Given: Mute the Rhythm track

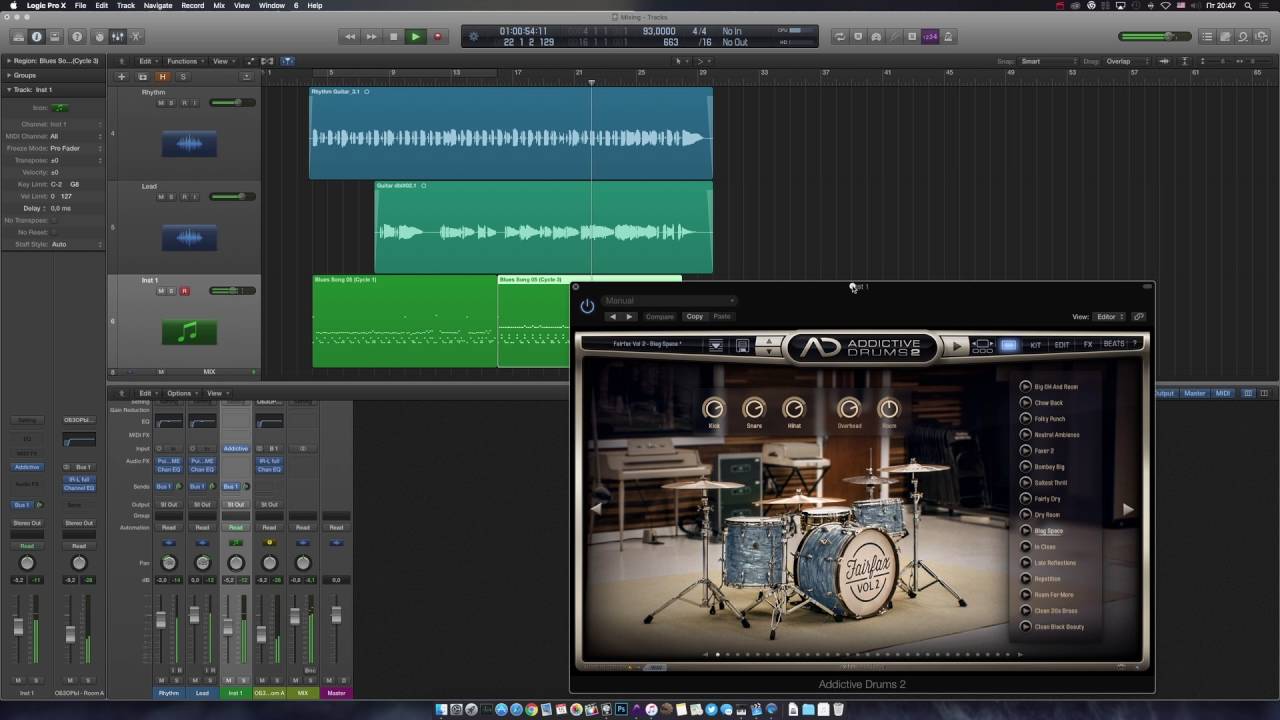Looking at the screenshot, I should 160,103.
